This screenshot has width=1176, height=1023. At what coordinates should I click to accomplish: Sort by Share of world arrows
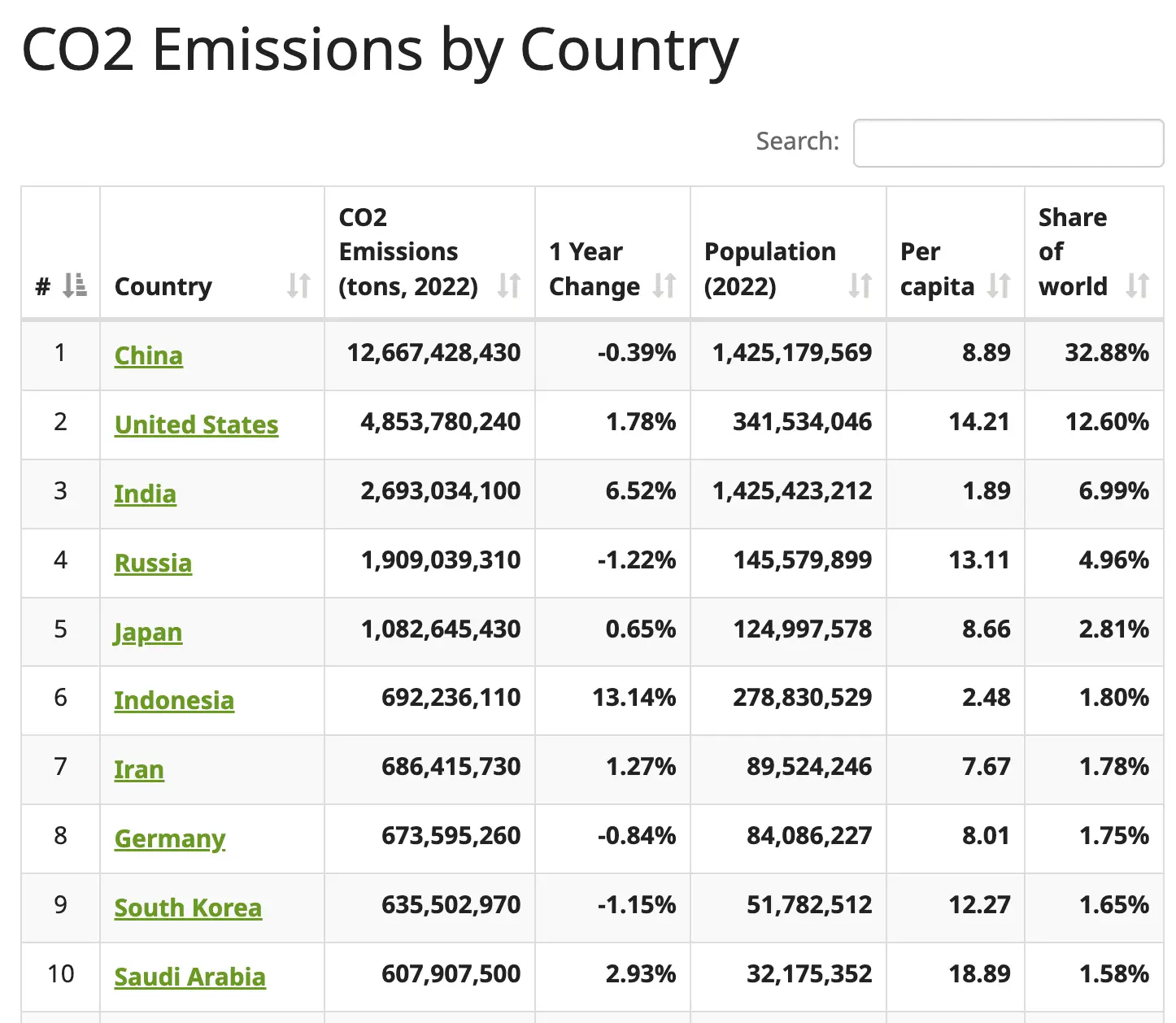pyautogui.click(x=1137, y=285)
